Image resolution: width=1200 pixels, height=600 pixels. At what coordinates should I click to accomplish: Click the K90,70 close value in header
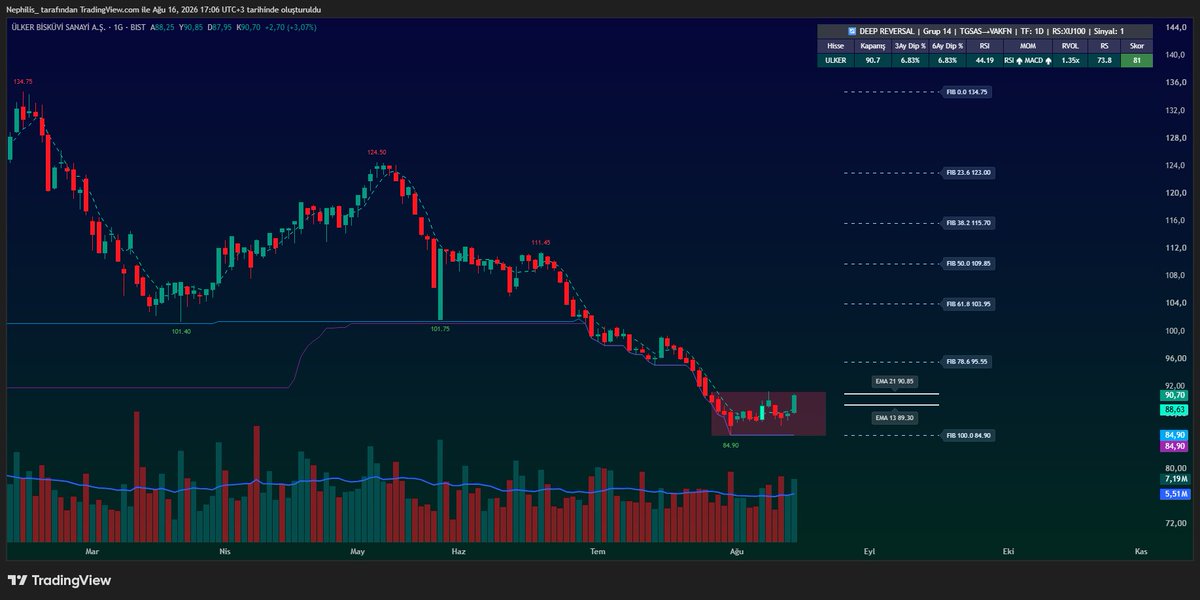[248, 26]
